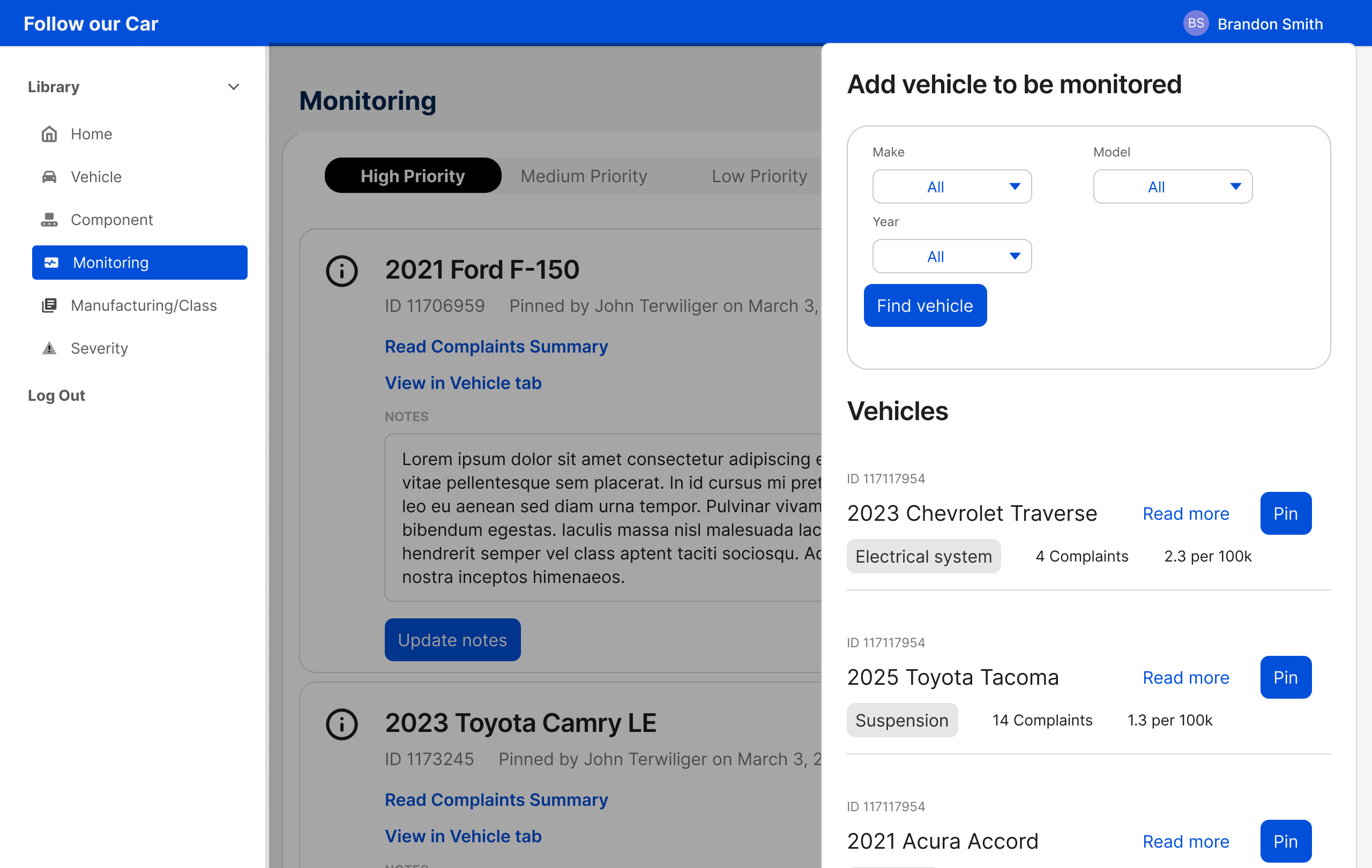Click the BS user avatar
Viewport: 1372px width, 868px height.
click(1195, 24)
